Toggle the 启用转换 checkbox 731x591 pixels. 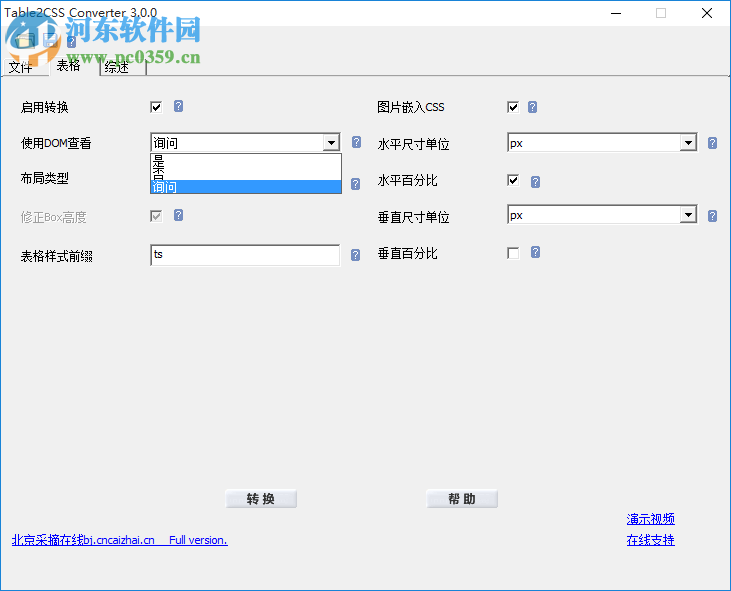[x=156, y=107]
